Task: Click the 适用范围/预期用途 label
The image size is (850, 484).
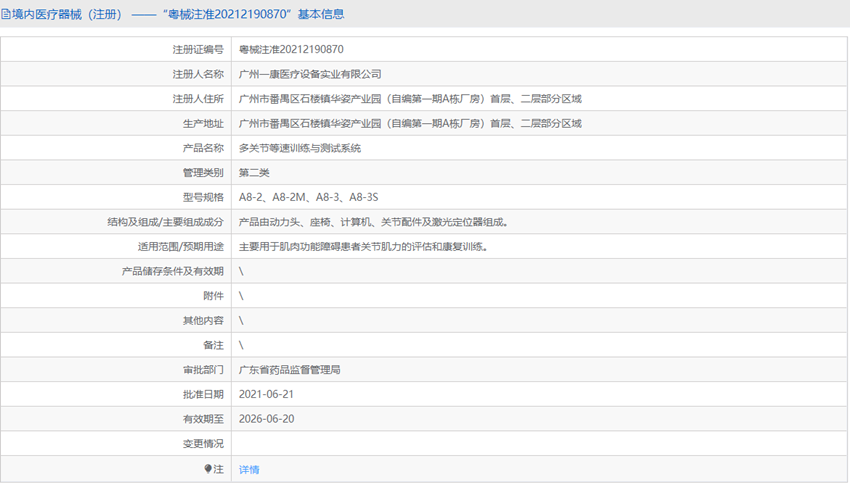Action: pos(181,247)
